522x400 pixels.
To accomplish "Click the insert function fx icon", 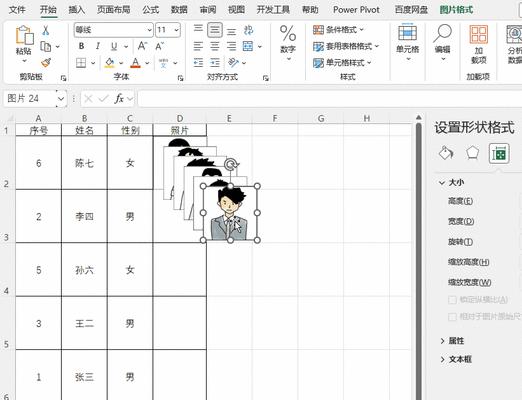I will click(119, 99).
